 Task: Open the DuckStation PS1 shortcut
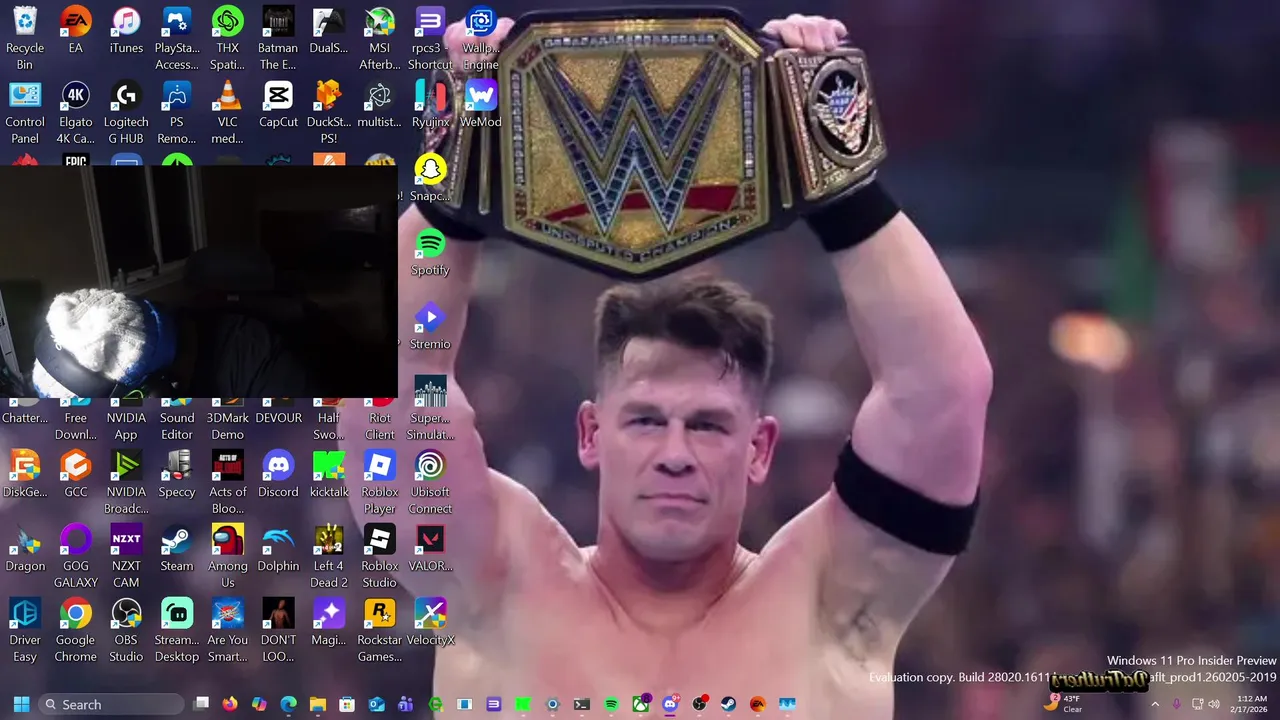point(329,112)
